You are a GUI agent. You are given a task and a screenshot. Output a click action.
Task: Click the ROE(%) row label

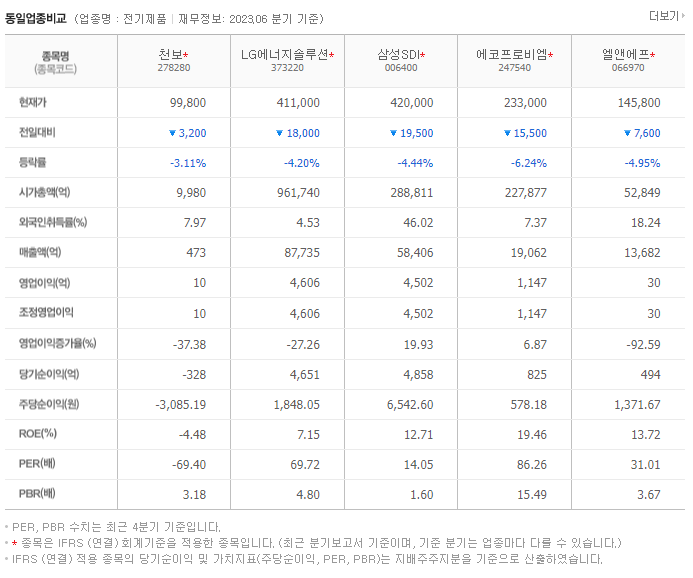click(x=38, y=434)
